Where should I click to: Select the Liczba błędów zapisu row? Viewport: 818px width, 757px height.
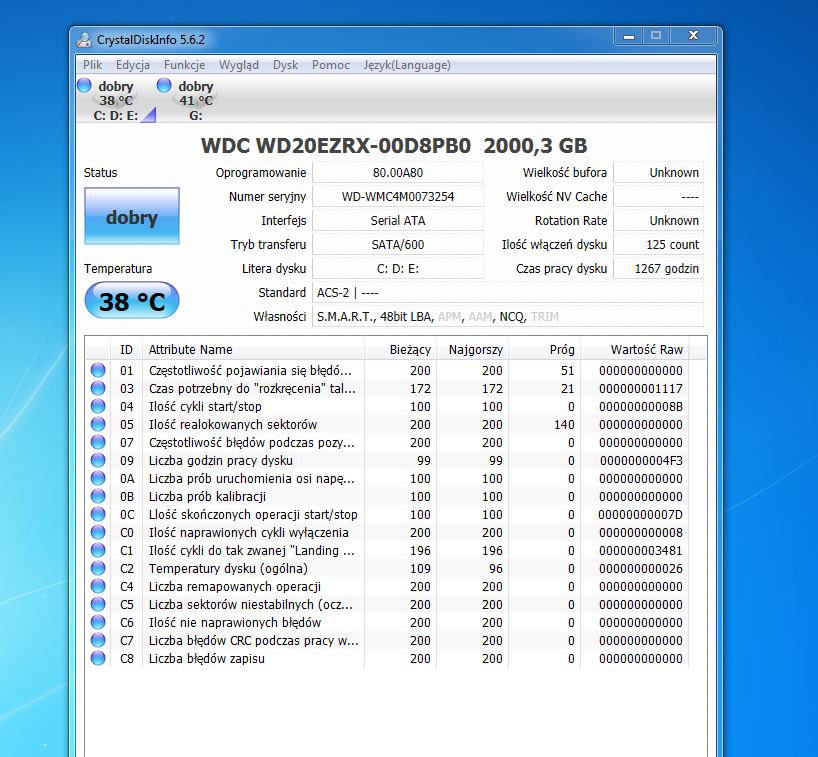(x=387, y=658)
